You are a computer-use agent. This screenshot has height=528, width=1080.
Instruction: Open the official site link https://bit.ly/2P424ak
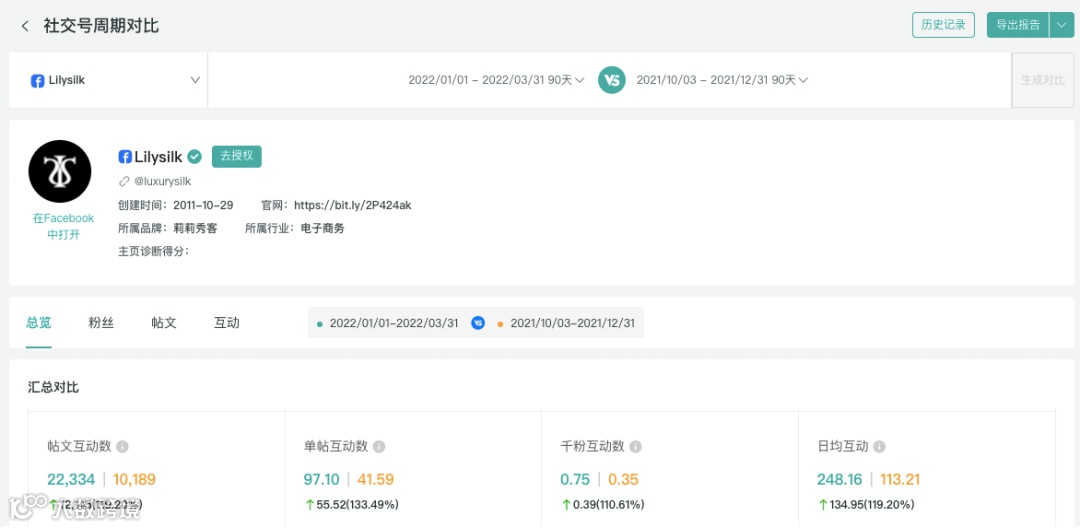(353, 205)
